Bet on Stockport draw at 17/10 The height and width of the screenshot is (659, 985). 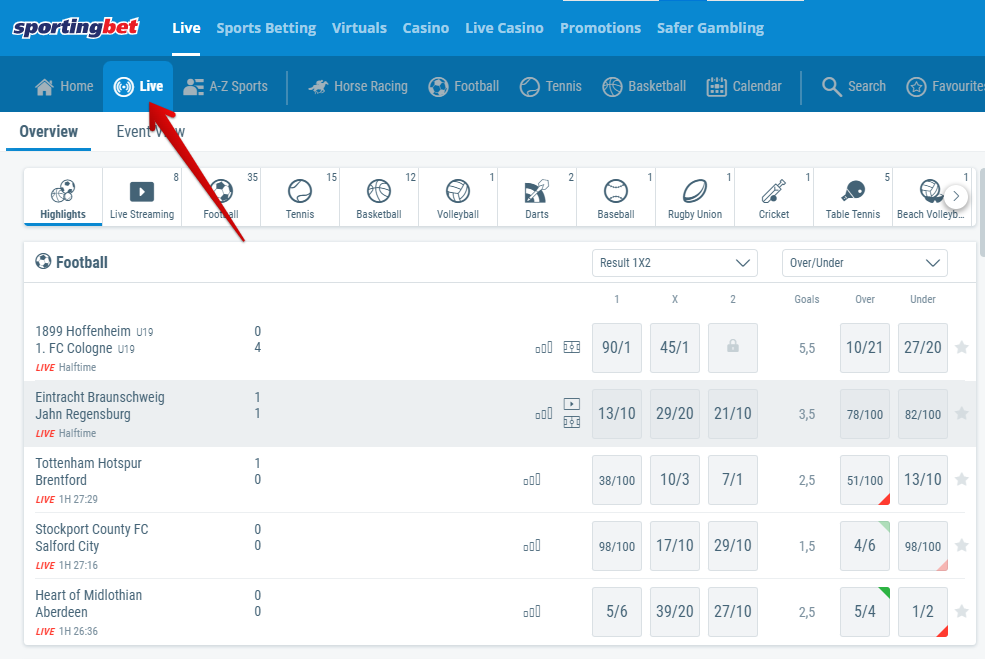tap(675, 546)
